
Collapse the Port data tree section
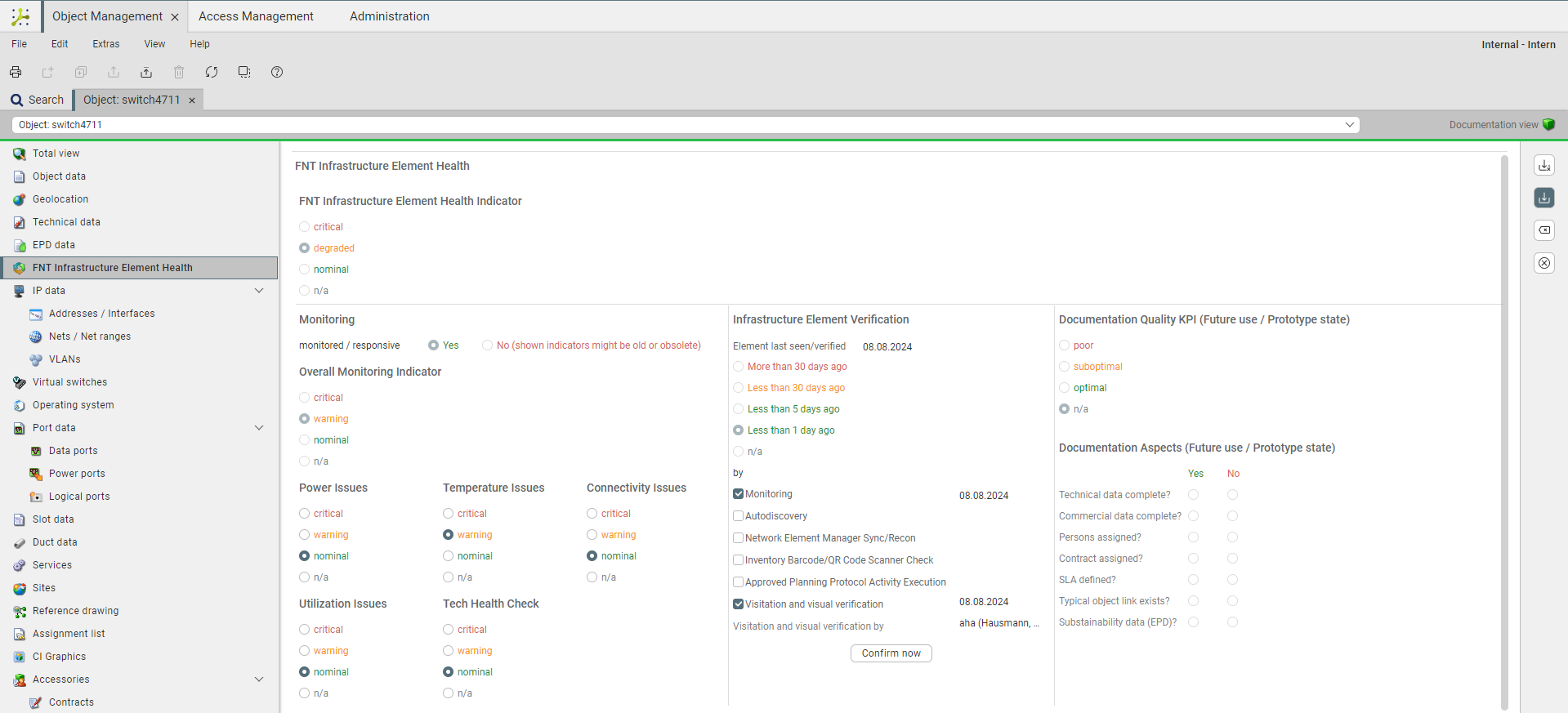click(x=259, y=428)
